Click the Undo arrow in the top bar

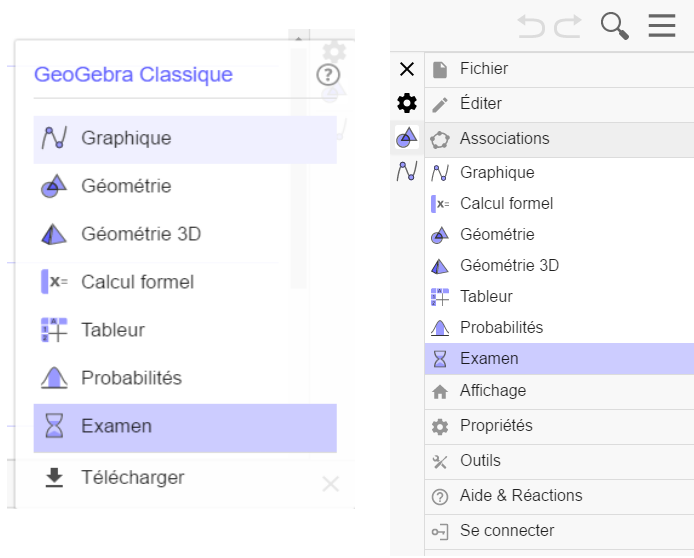point(531,26)
